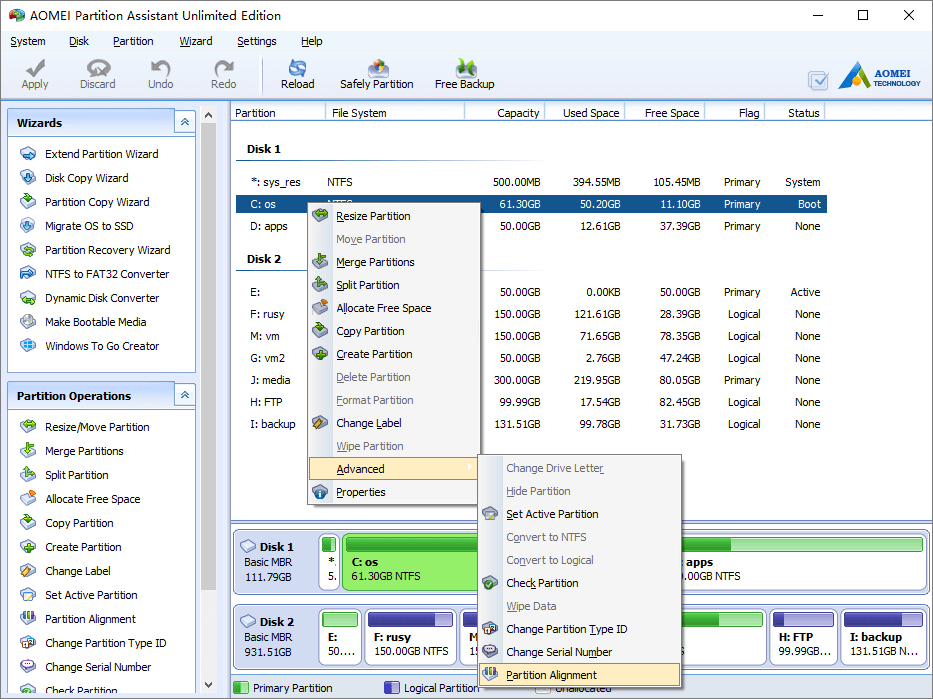The height and width of the screenshot is (699, 933).
Task: Click sidebar Change Partition Type ID icon
Action: click(28, 642)
